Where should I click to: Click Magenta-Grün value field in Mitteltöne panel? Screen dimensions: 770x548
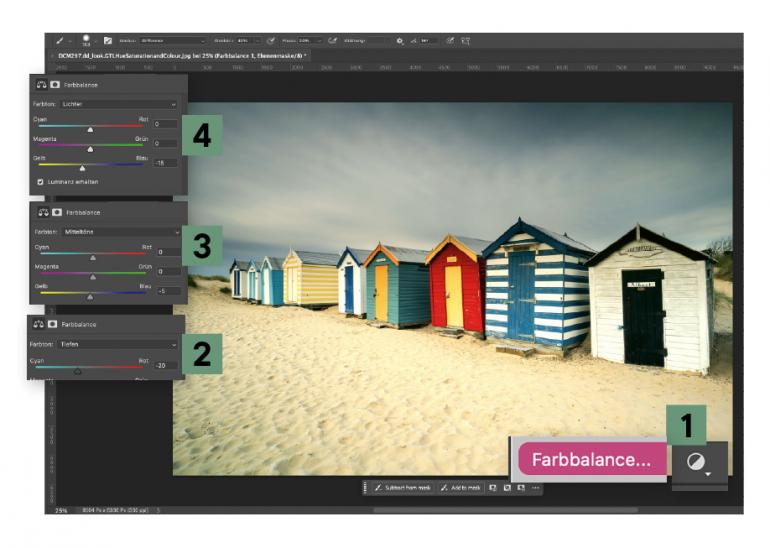[168, 272]
